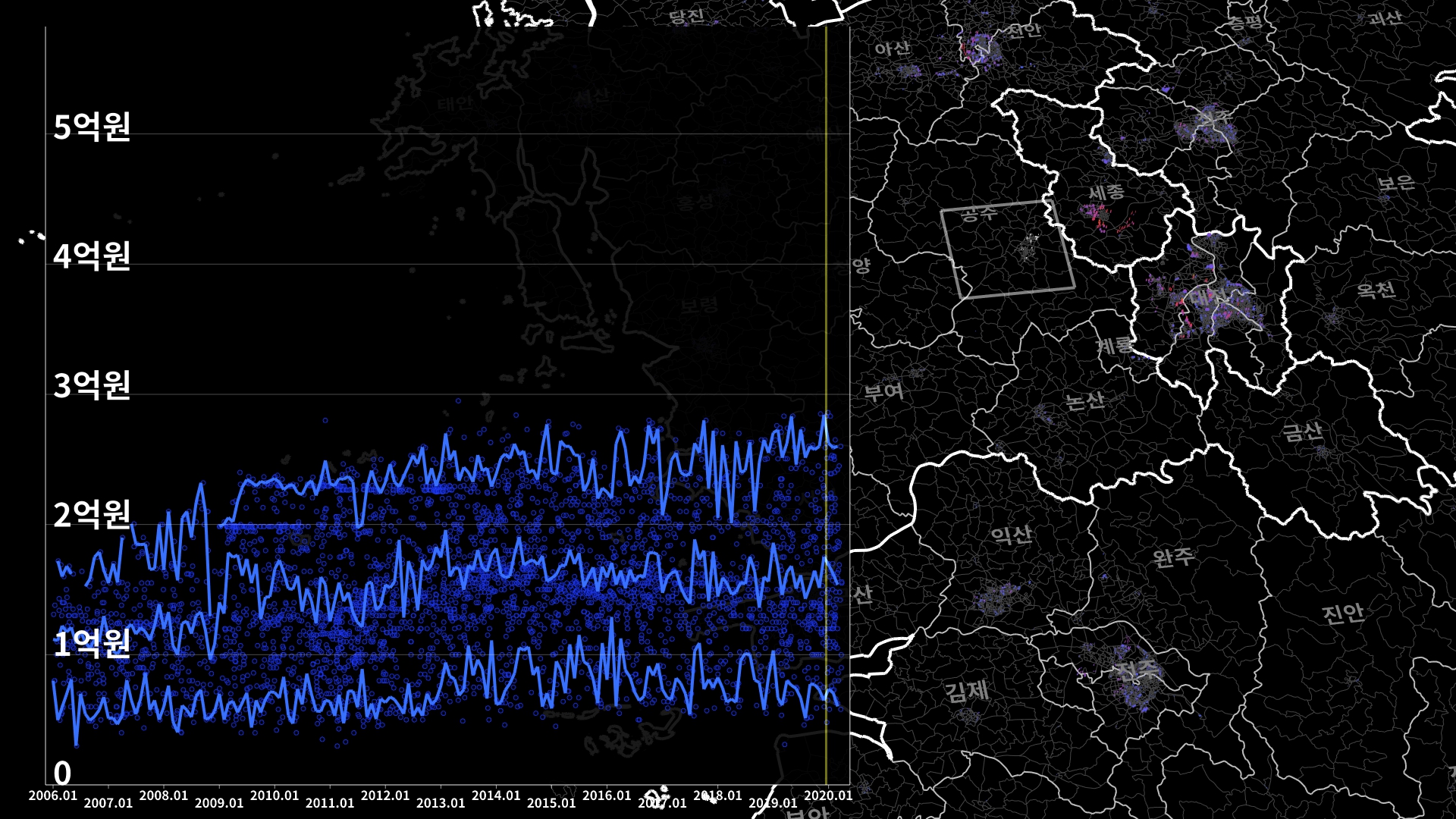This screenshot has height=819, width=1456.
Task: Click the 3억원 price axis label
Action: (92, 385)
